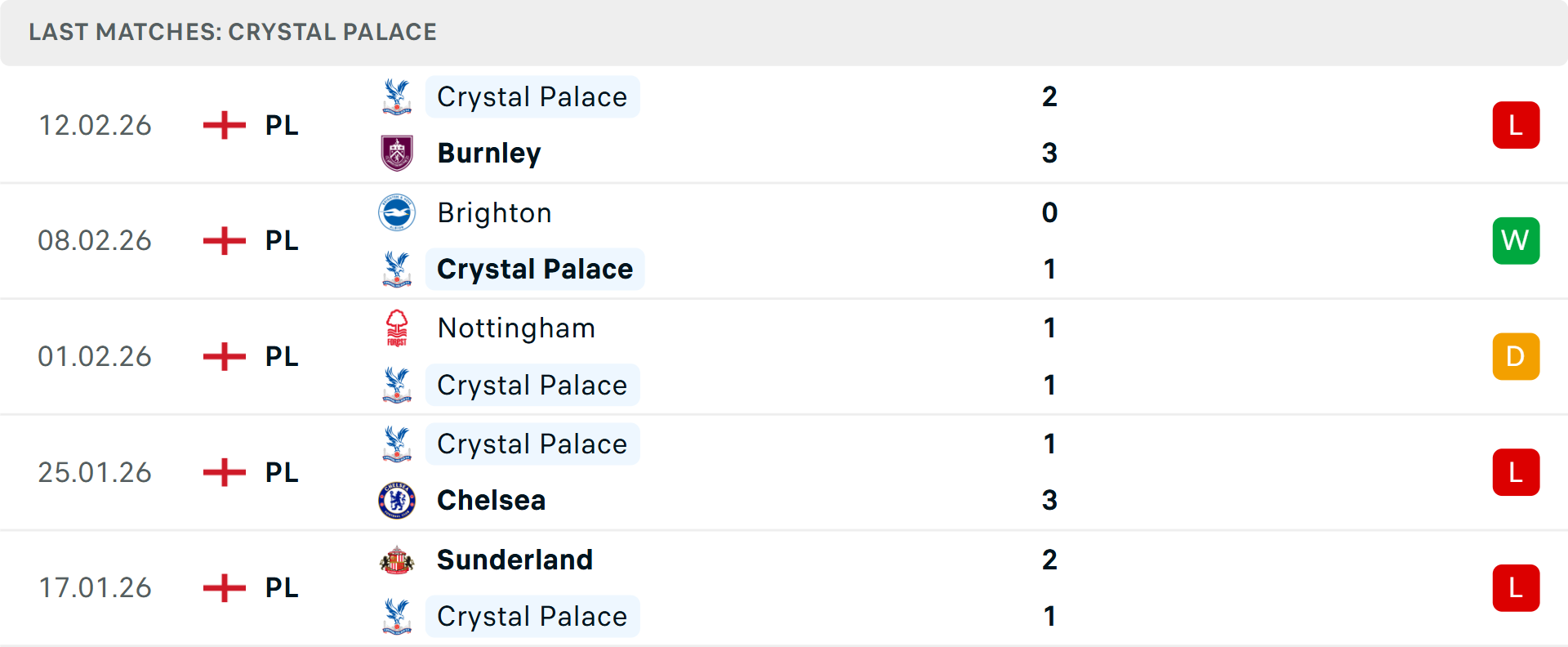Click the date 25.01.26
The height and width of the screenshot is (647, 1568).
tap(95, 472)
